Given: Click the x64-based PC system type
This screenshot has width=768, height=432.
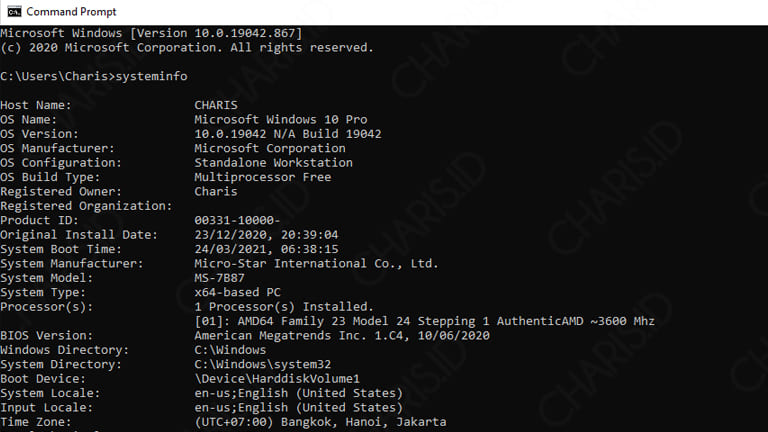Looking at the screenshot, I should pyautogui.click(x=238, y=292).
